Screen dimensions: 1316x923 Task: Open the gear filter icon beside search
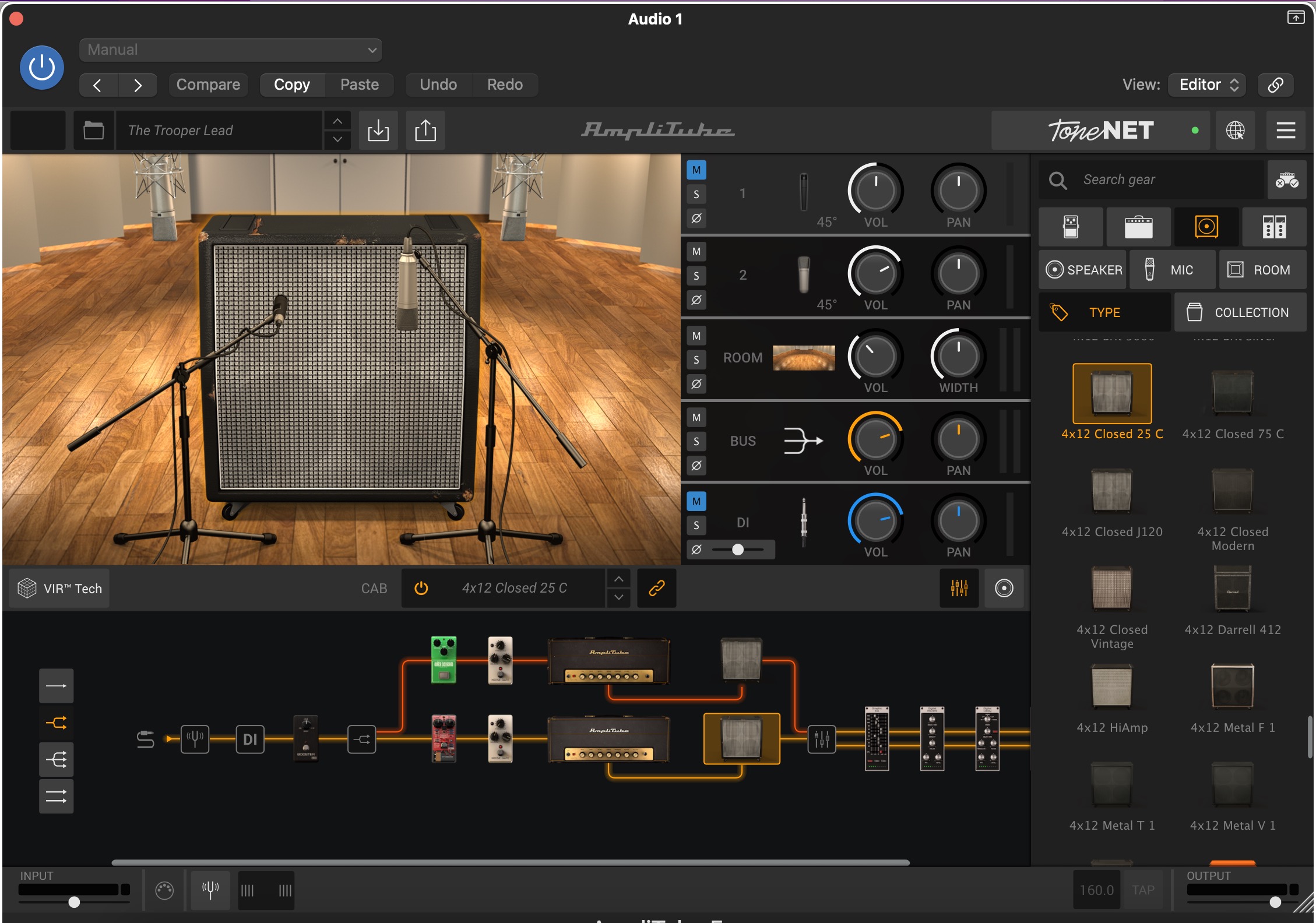(1287, 180)
